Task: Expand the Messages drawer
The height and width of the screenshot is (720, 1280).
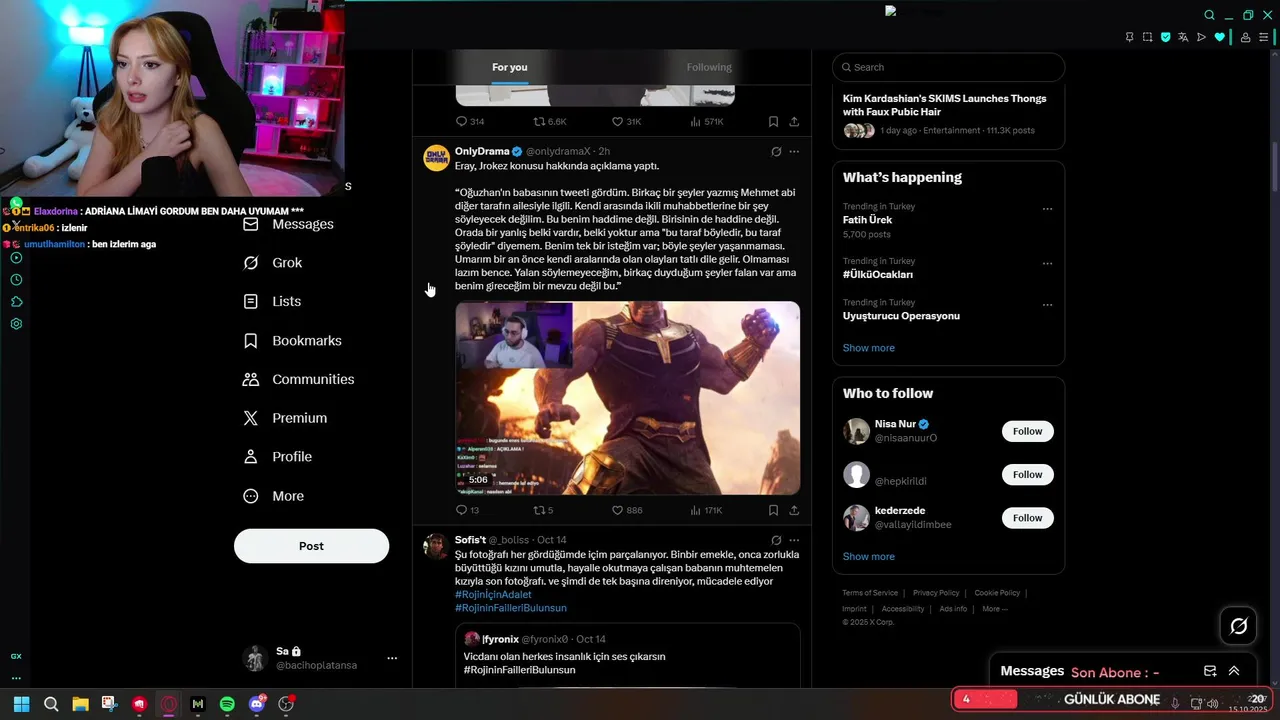Action: coord(1234,671)
